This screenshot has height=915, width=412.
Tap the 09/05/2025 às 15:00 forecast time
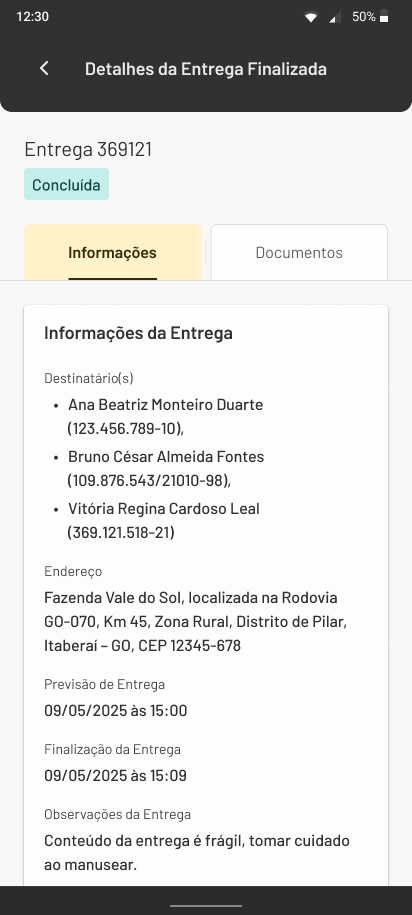pos(116,711)
